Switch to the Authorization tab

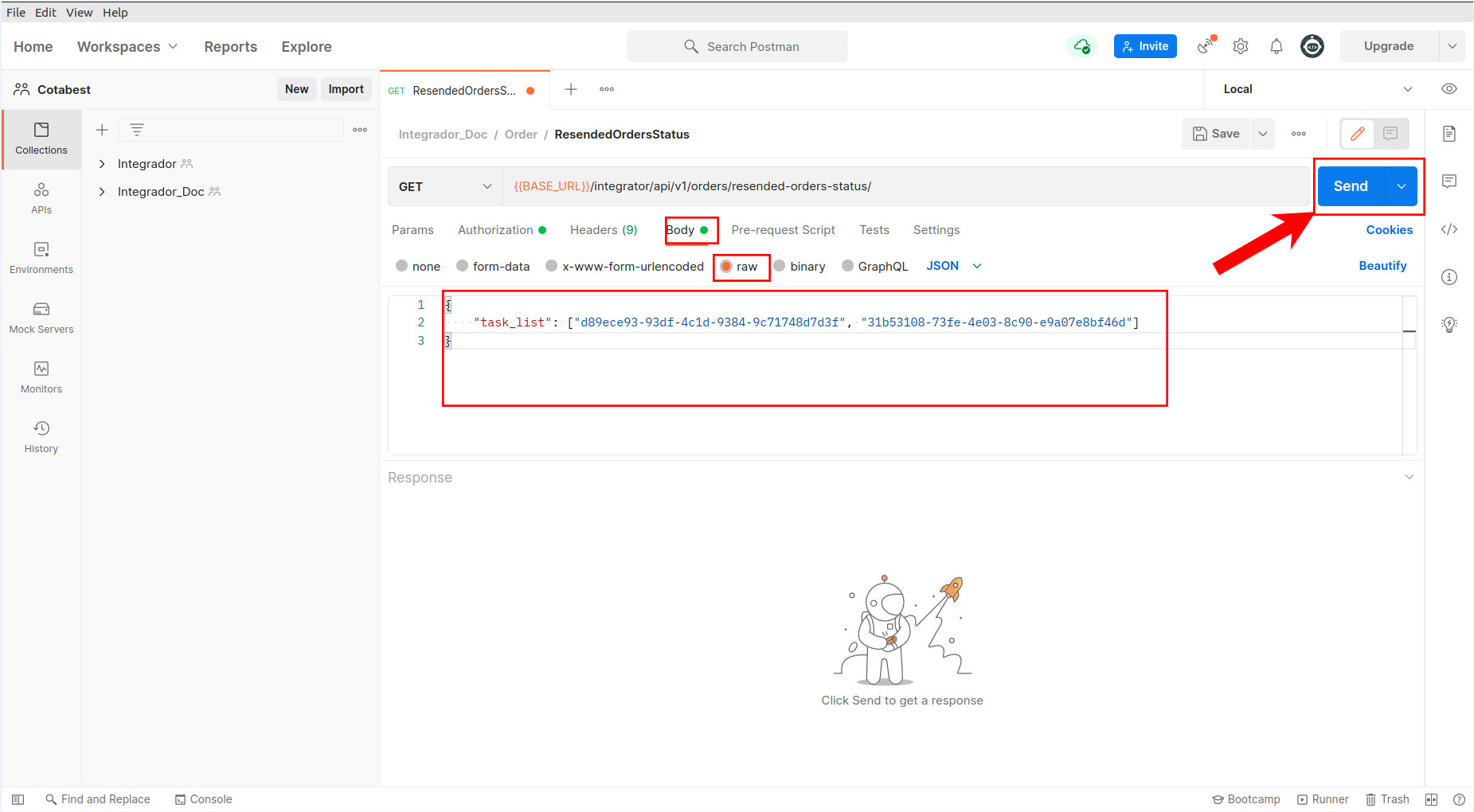(502, 229)
